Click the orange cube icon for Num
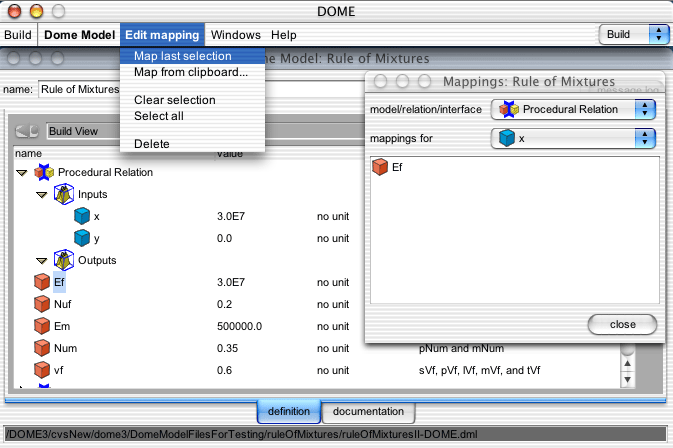 42,348
